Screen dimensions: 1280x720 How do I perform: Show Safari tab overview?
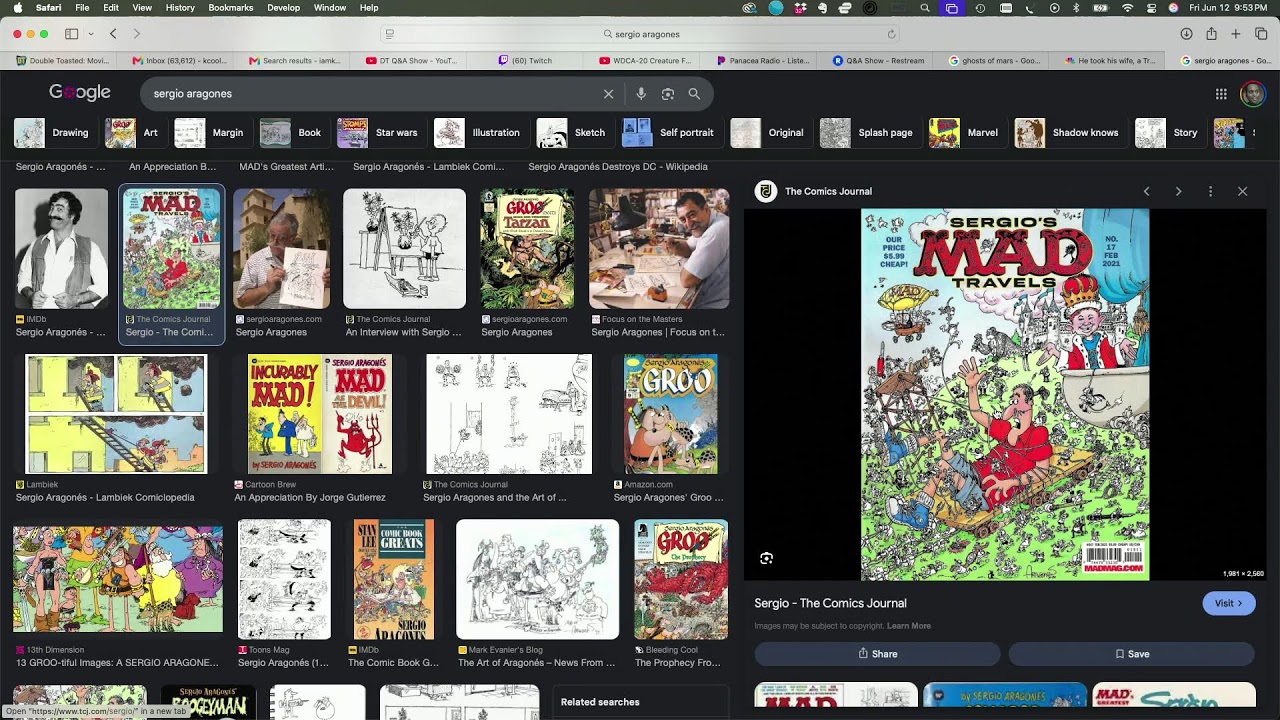1261,34
